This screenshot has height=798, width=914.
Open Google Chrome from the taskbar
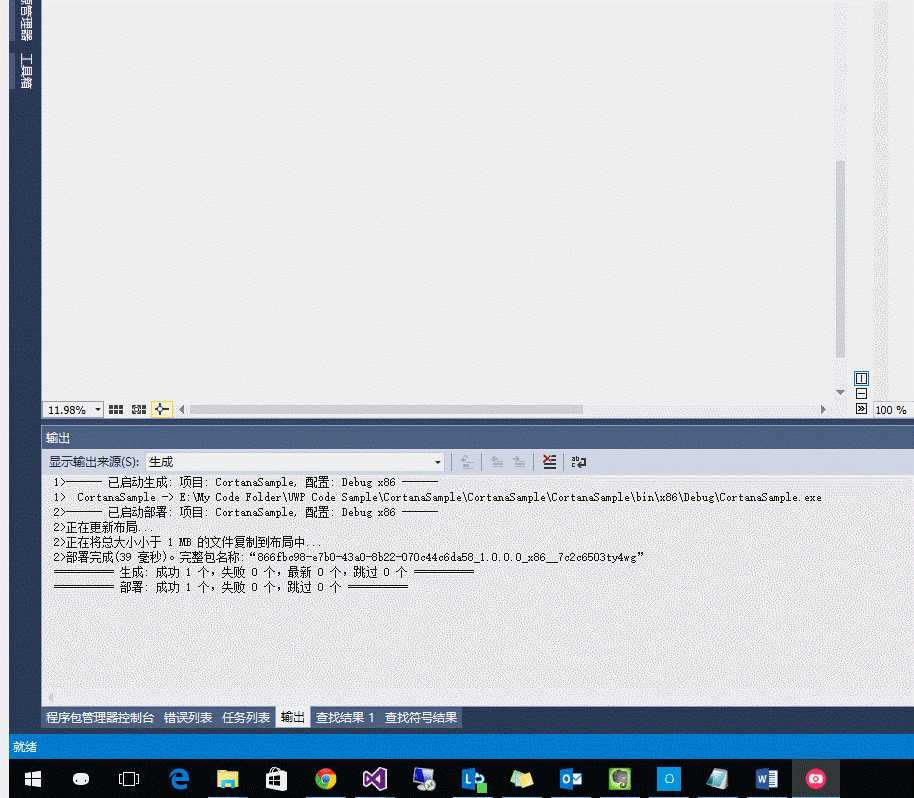pyautogui.click(x=326, y=779)
